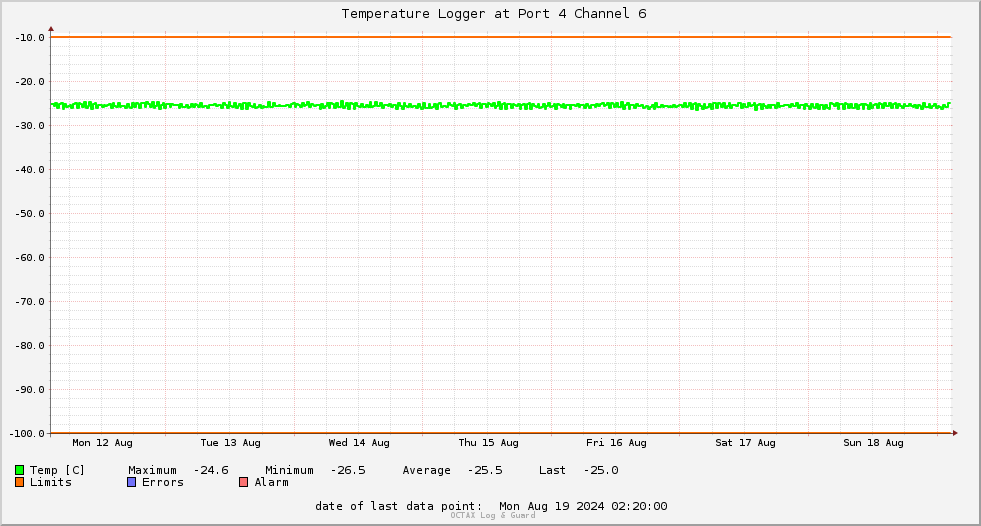Click the -40.0 y-axis label
Viewport: 981px width, 526px height.
(29, 169)
